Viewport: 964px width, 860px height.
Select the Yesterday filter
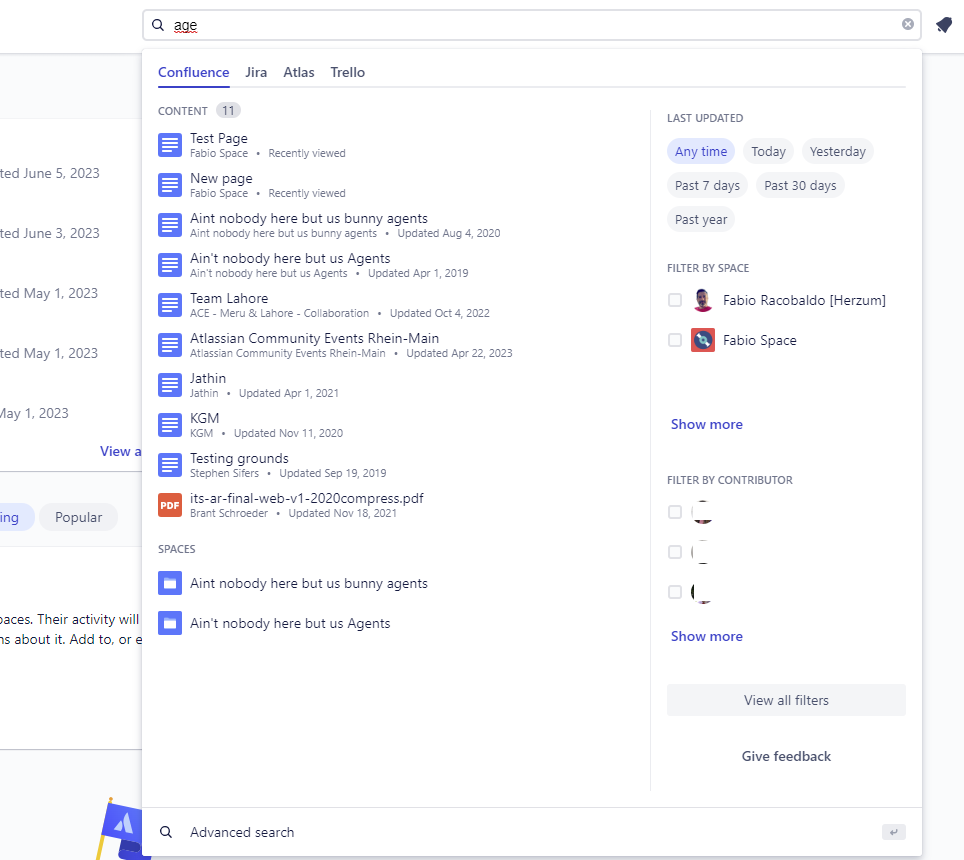837,151
